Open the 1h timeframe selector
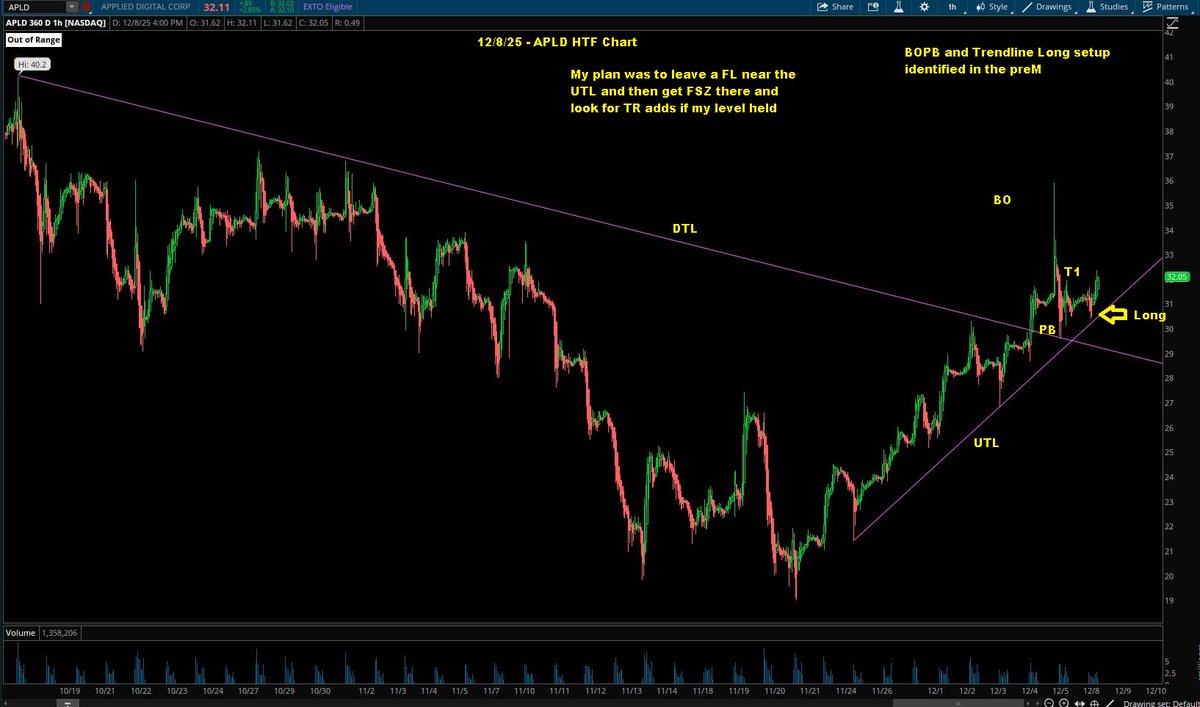 pos(954,7)
